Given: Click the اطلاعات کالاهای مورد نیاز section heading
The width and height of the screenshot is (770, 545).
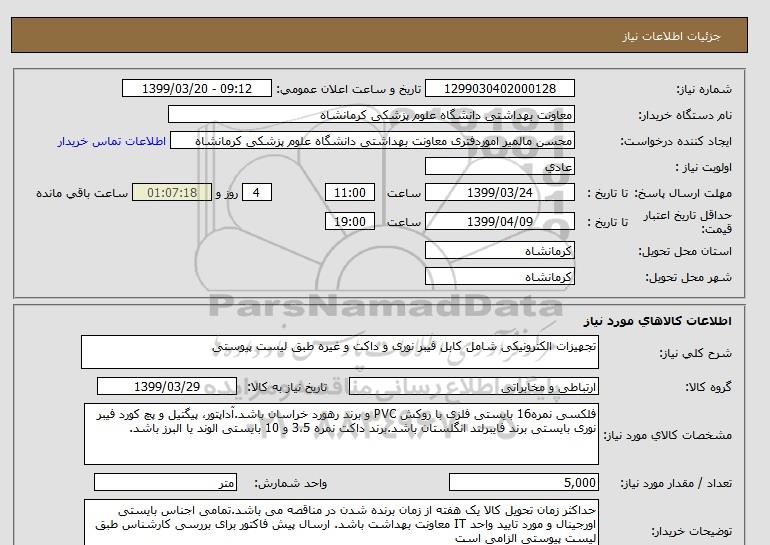Looking at the screenshot, I should [657, 321].
